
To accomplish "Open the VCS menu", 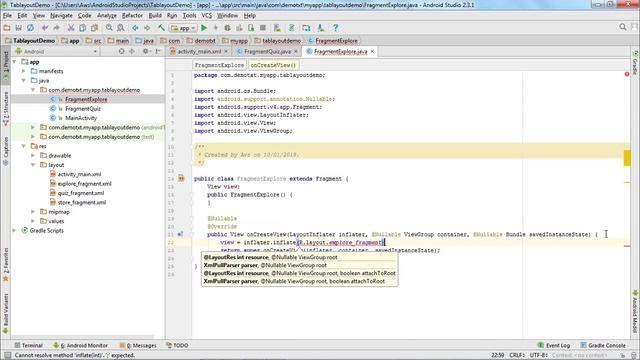I will point(207,16).
